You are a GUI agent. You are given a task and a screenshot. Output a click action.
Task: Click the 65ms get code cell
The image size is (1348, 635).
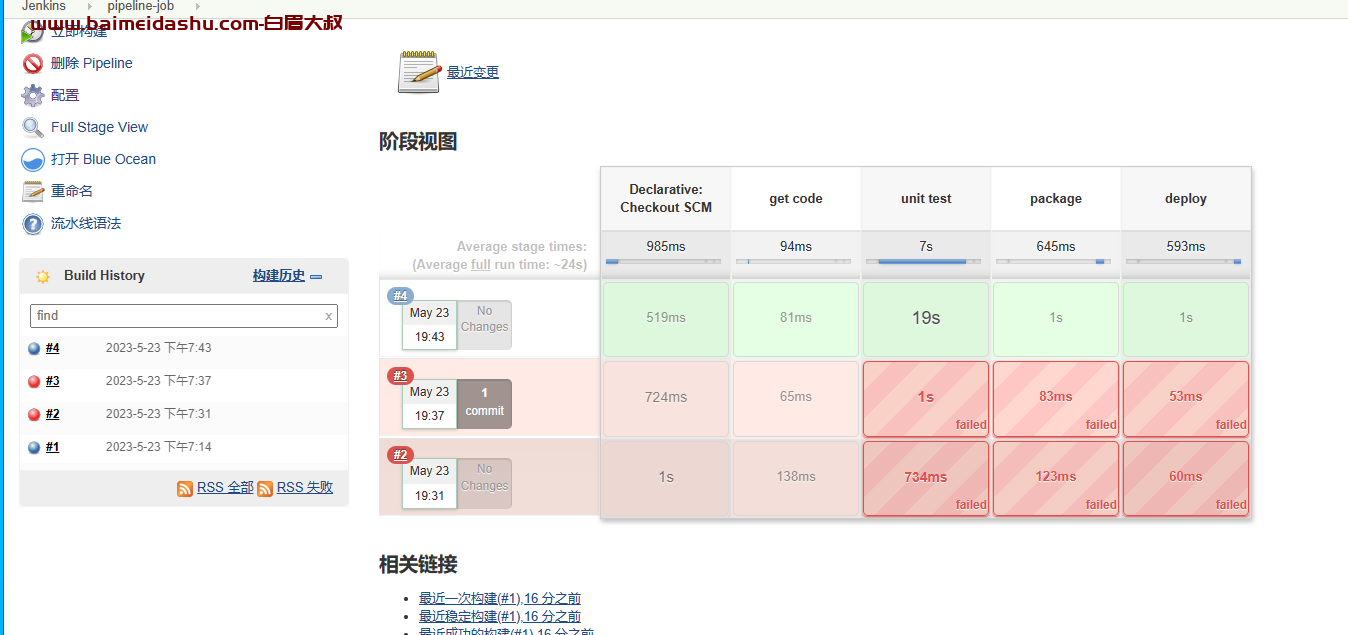(x=796, y=398)
